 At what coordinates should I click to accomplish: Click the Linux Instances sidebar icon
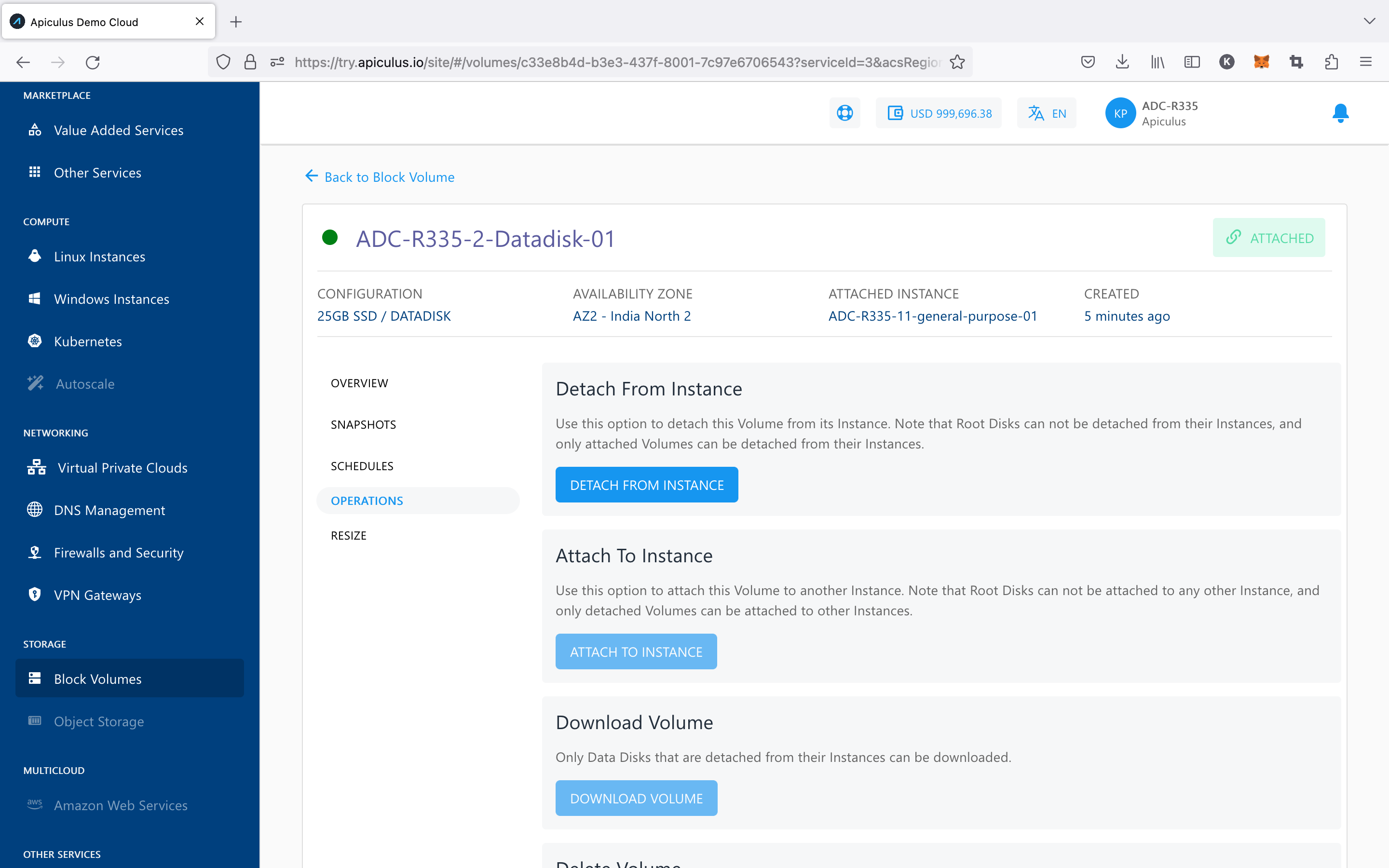[x=35, y=256]
